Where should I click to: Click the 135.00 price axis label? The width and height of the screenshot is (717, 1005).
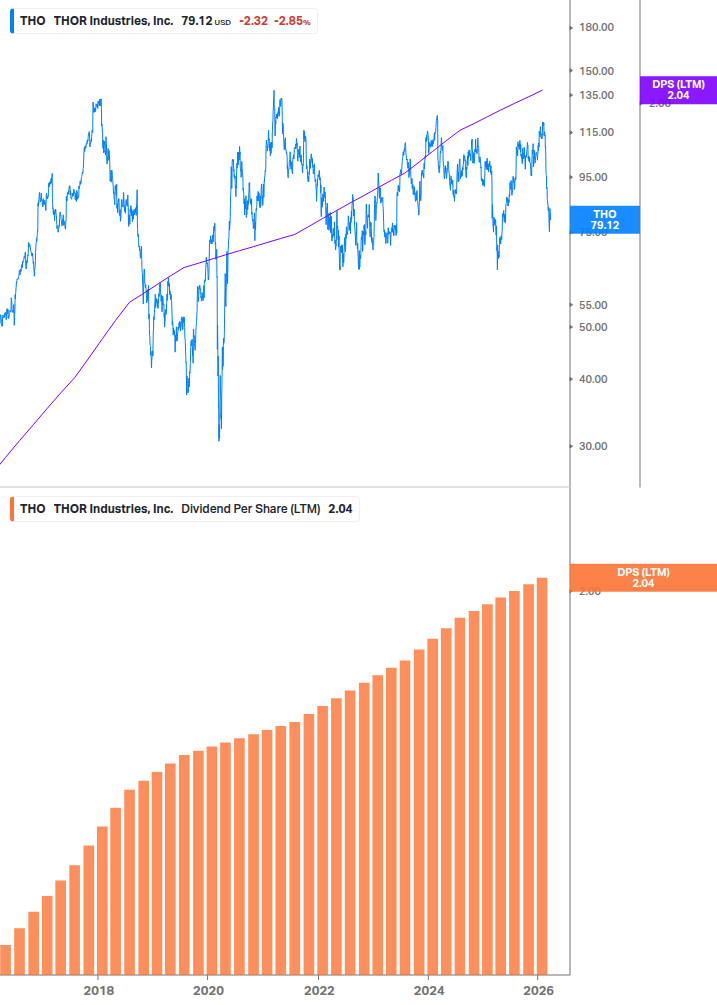point(597,96)
